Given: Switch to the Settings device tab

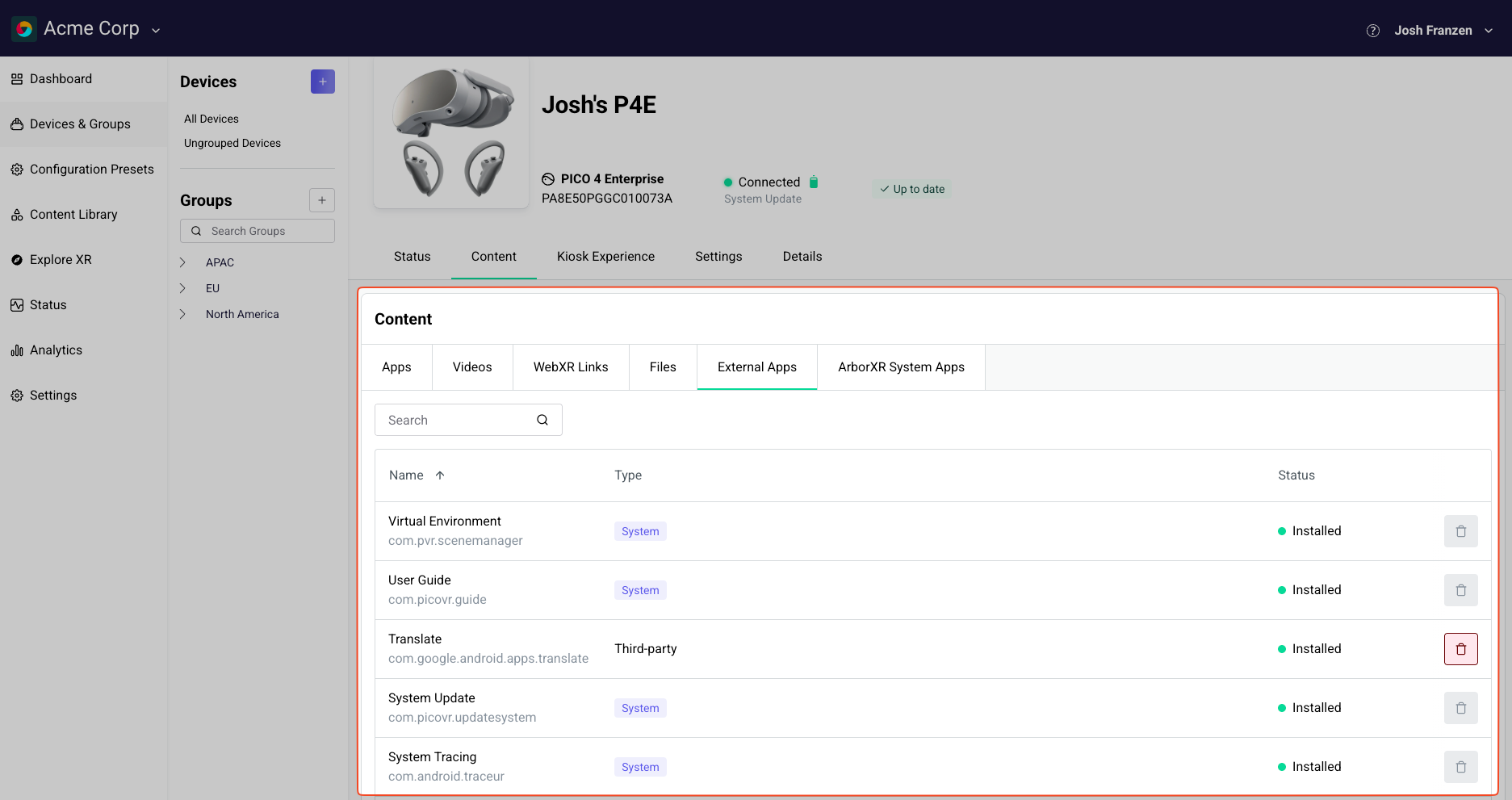Looking at the screenshot, I should pyautogui.click(x=718, y=257).
